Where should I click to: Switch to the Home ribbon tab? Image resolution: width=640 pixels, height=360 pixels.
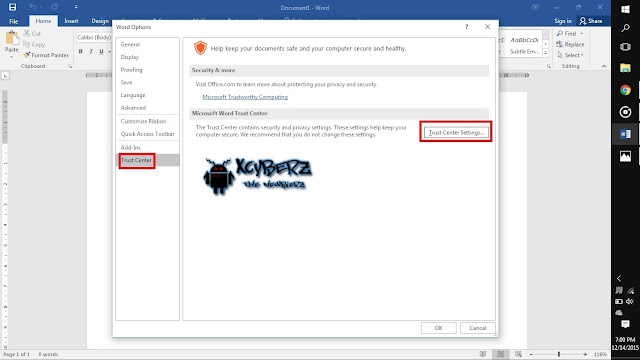click(43, 21)
